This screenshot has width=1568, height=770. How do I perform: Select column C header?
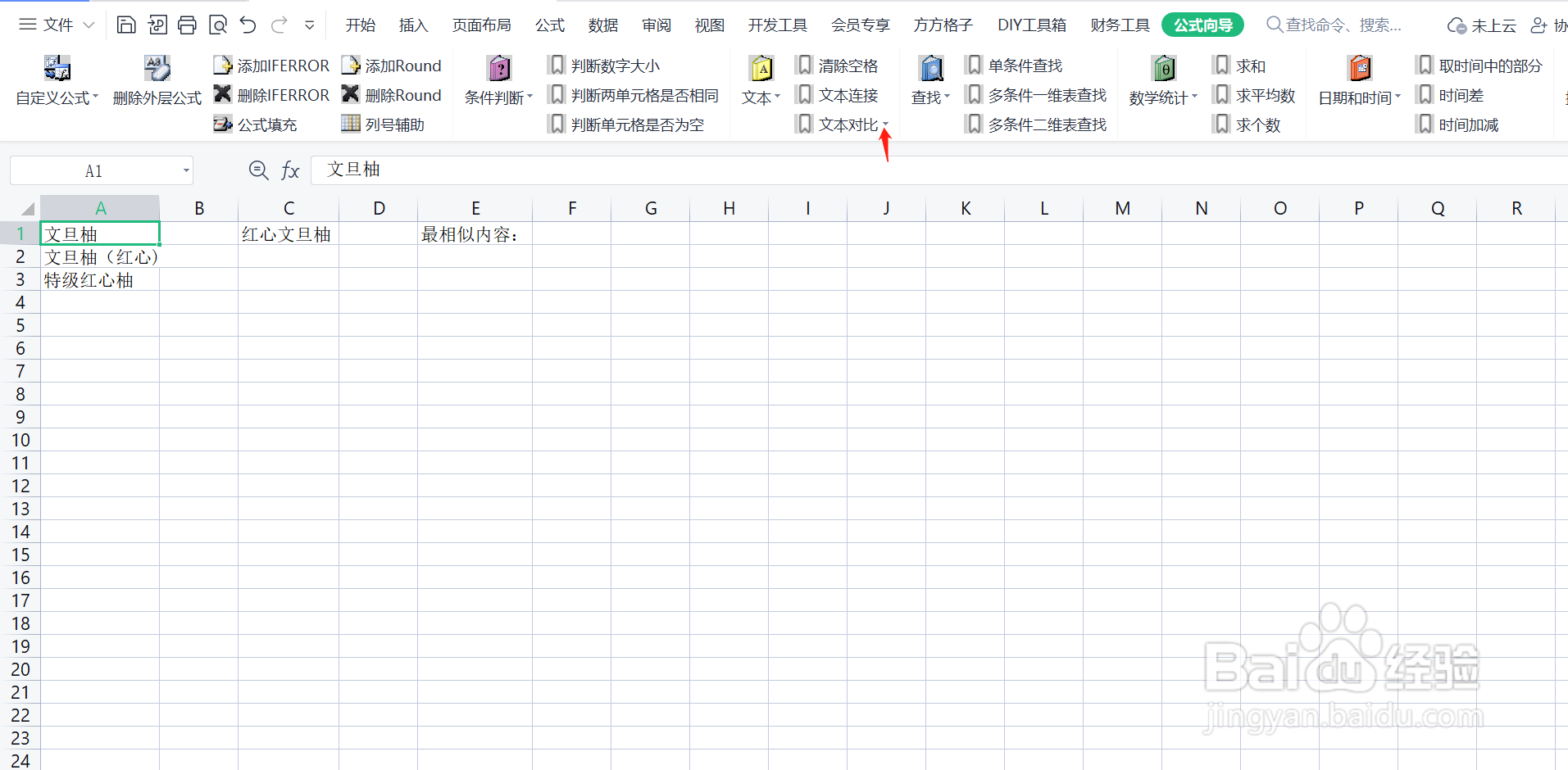coord(289,208)
